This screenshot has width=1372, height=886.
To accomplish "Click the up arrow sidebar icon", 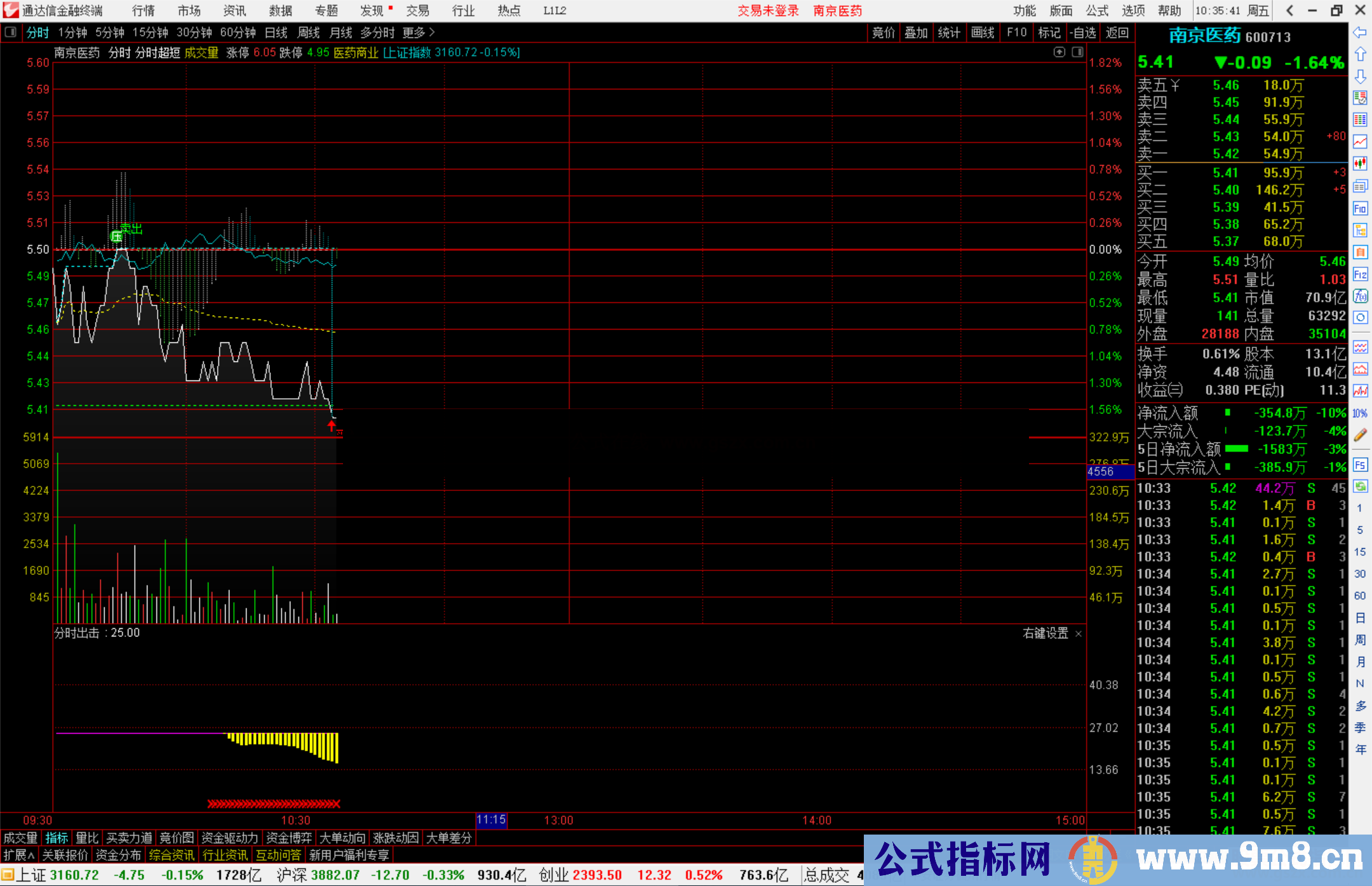I will point(1360,55).
